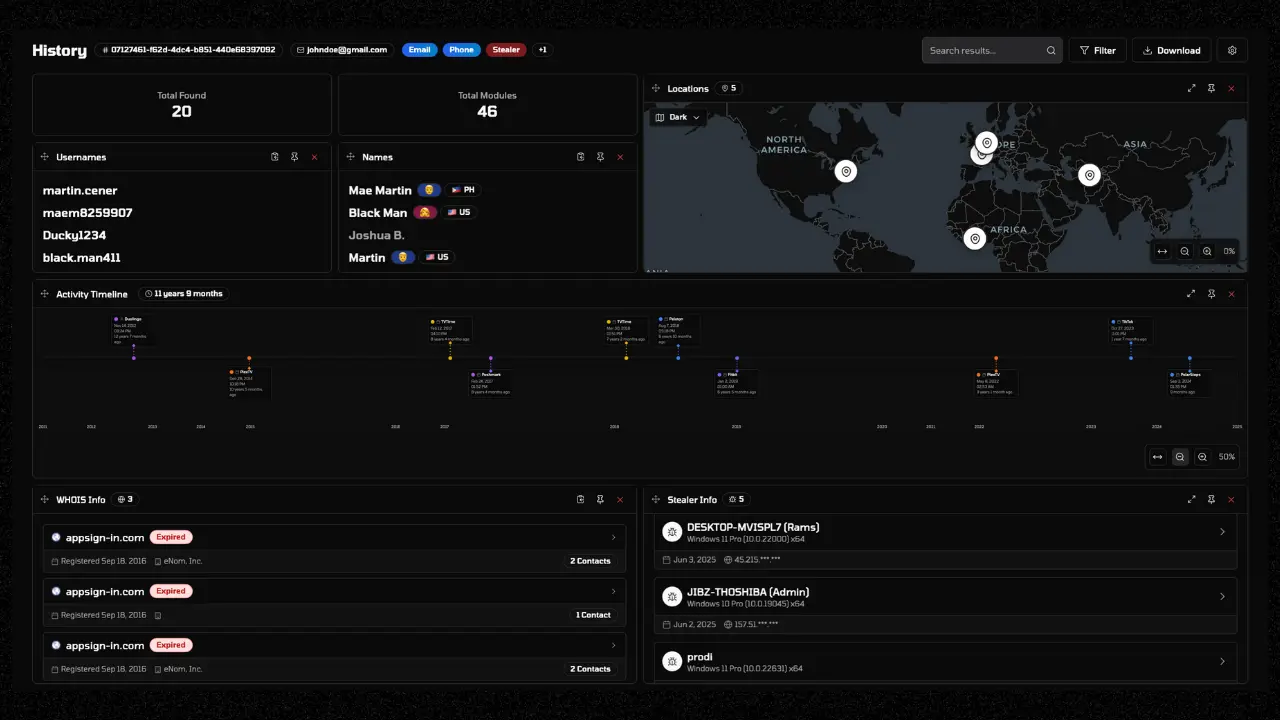Copy the Names panel contents

tap(581, 157)
